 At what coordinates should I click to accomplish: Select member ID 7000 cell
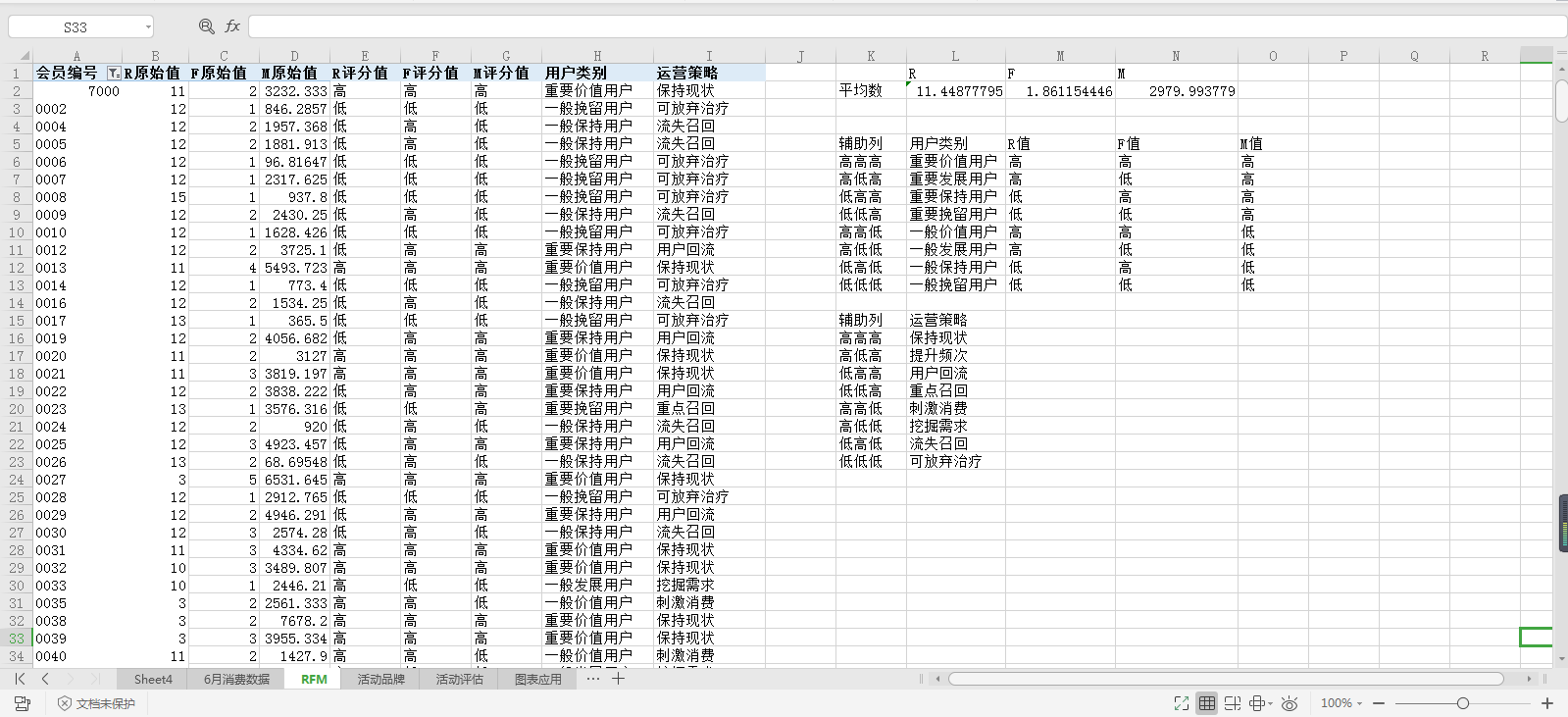coord(76,91)
